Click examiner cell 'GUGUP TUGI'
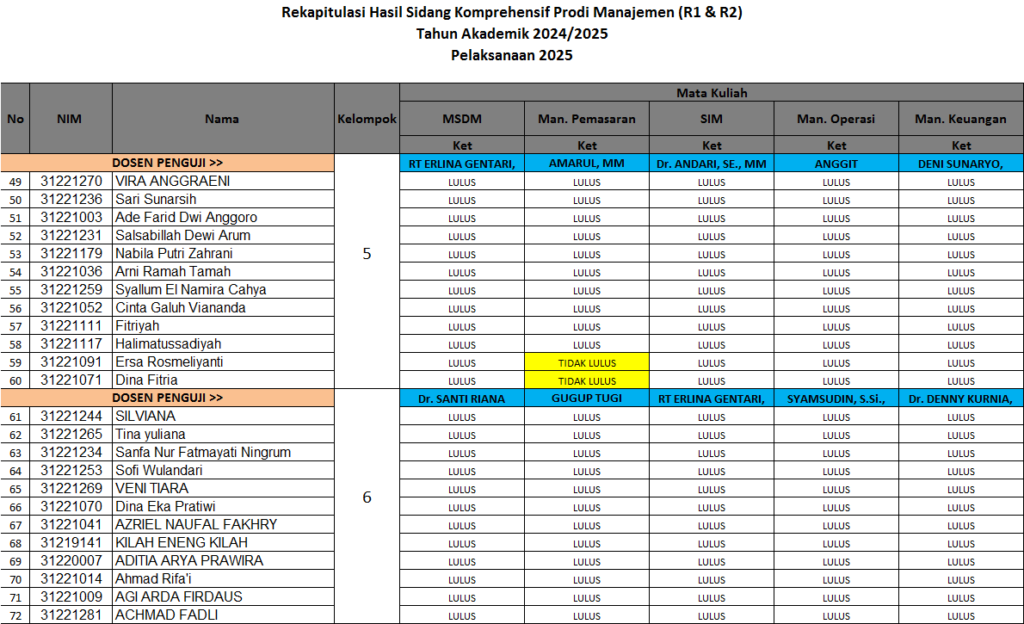Screen dimensions: 1024x624 [586, 398]
